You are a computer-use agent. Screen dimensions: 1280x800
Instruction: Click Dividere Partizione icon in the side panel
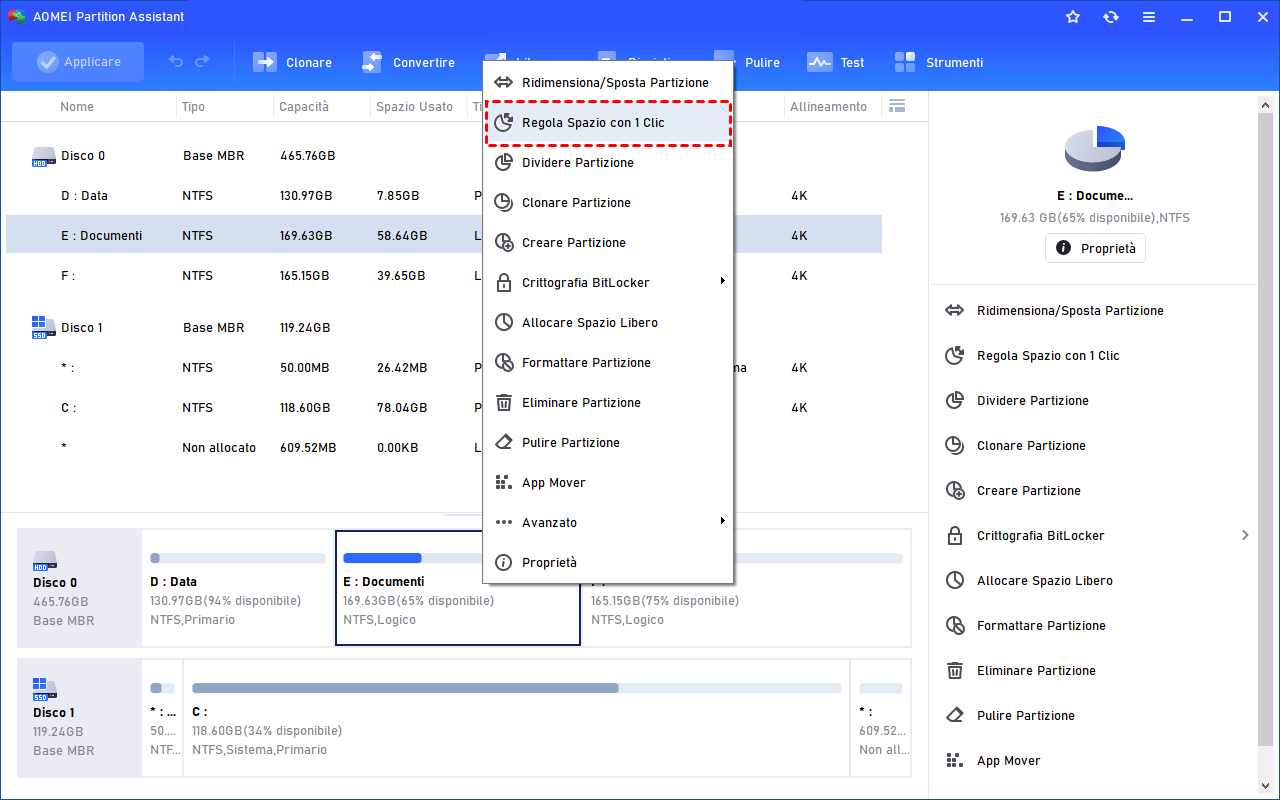tap(954, 401)
